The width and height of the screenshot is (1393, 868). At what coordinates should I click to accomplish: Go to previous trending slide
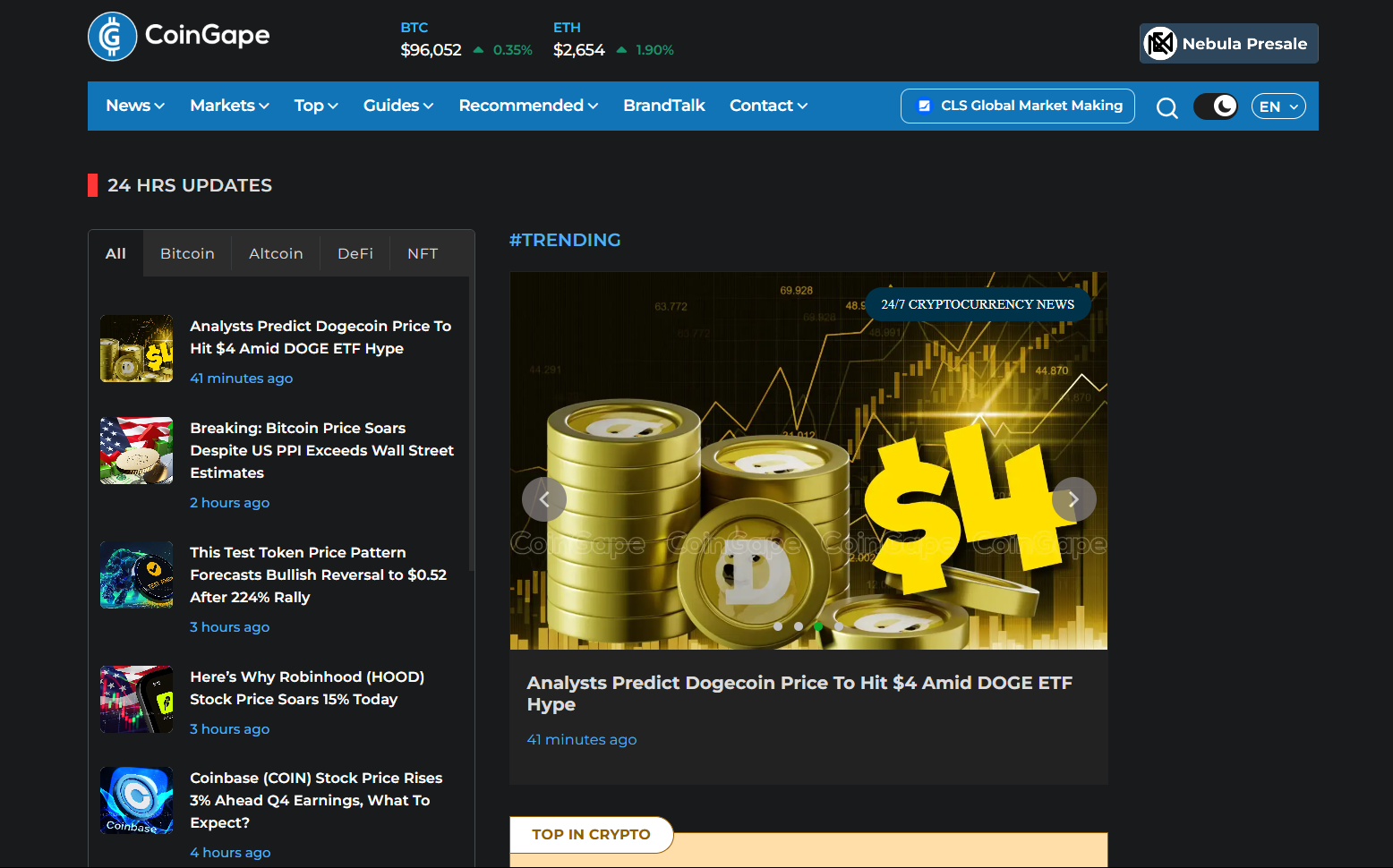(544, 499)
